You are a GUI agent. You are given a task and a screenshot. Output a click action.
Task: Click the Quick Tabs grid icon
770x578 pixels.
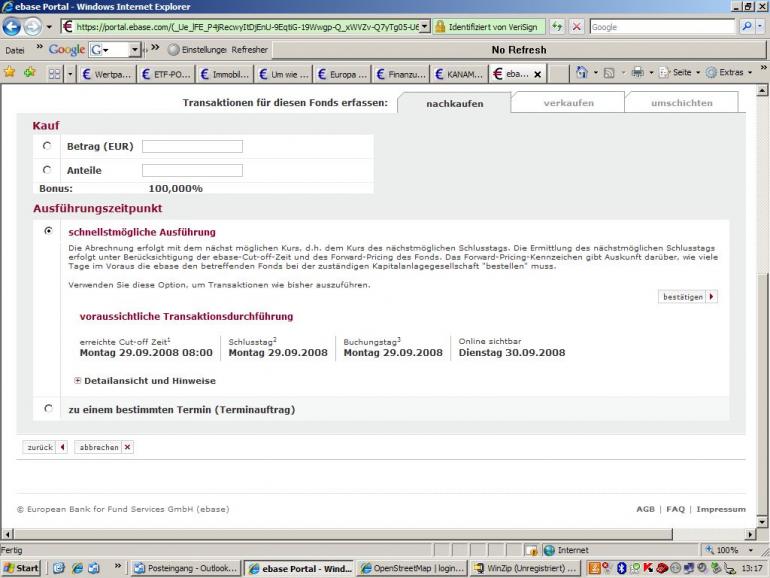coord(54,74)
